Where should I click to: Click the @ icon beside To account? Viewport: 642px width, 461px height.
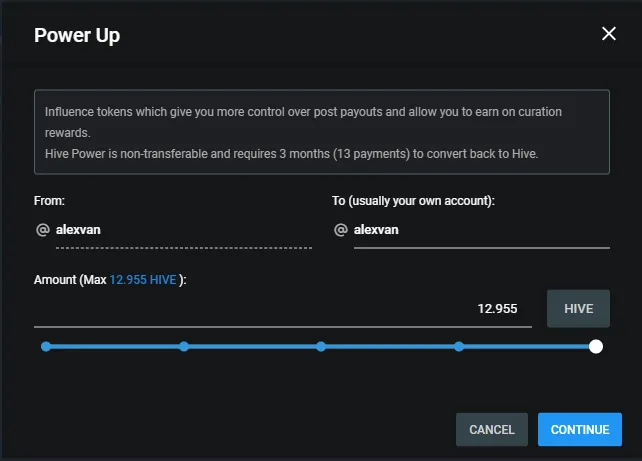point(341,230)
